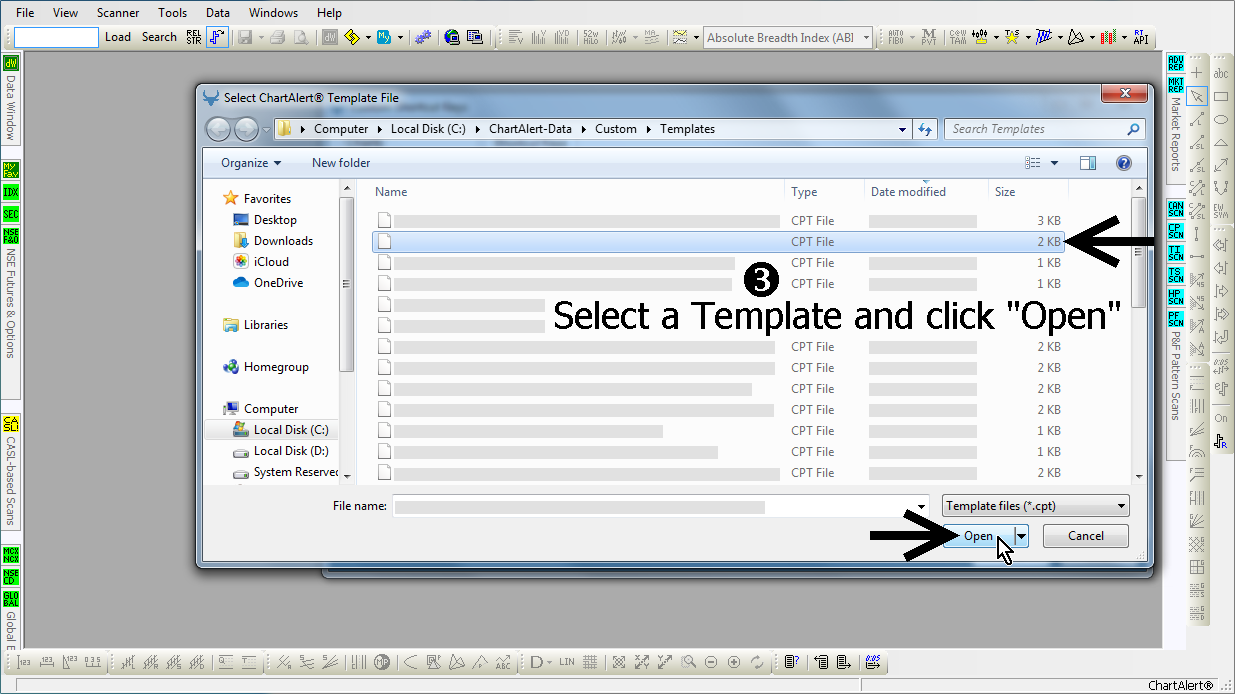Open the Template files (*.cpt) filter dropdown
This screenshot has height=694, width=1235.
click(1122, 506)
